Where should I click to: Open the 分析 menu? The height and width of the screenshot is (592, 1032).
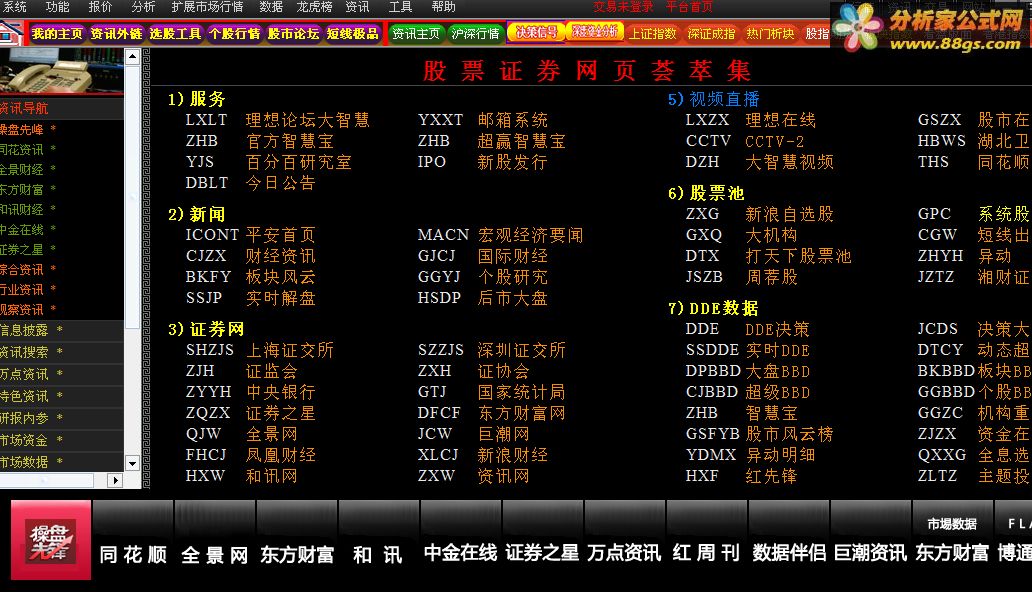(x=143, y=7)
